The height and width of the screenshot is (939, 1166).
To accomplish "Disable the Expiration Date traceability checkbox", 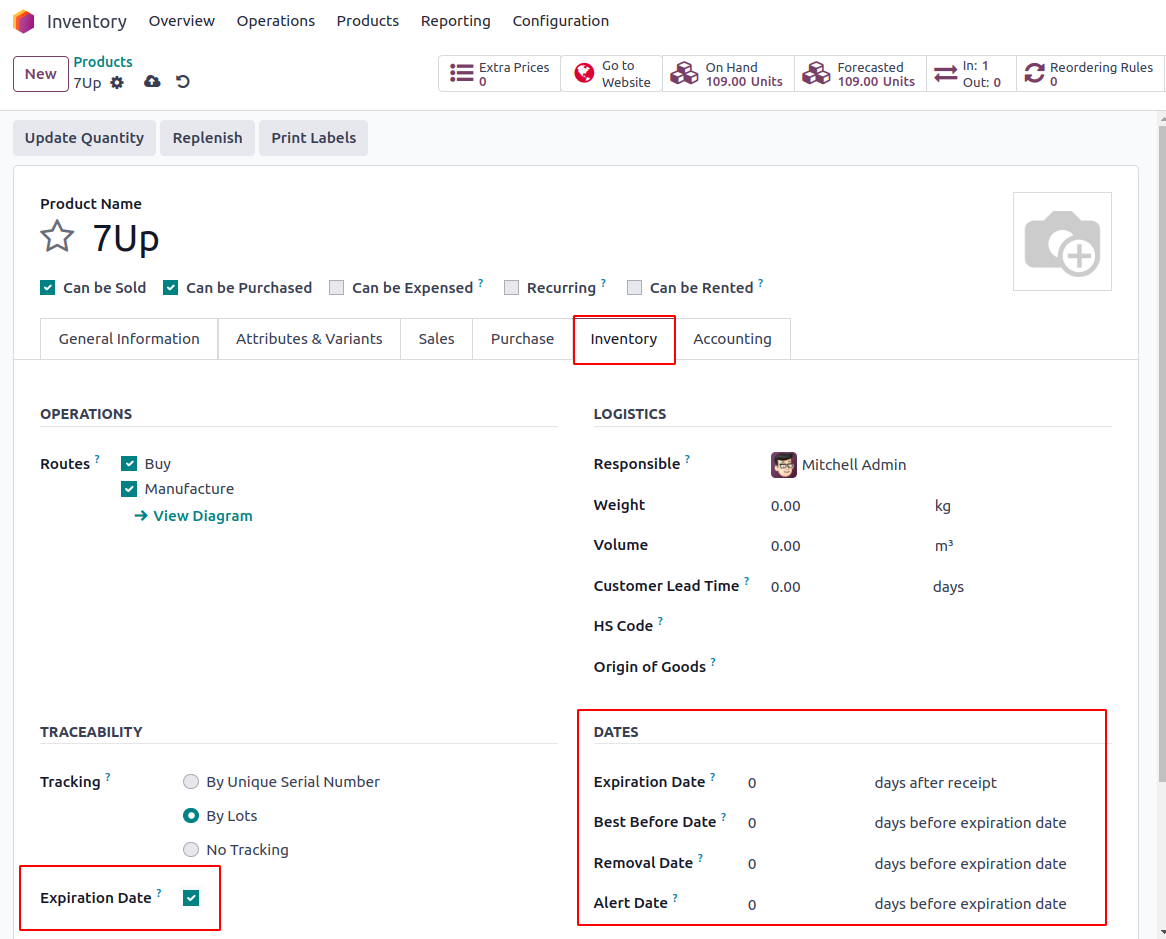I will pyautogui.click(x=191, y=898).
